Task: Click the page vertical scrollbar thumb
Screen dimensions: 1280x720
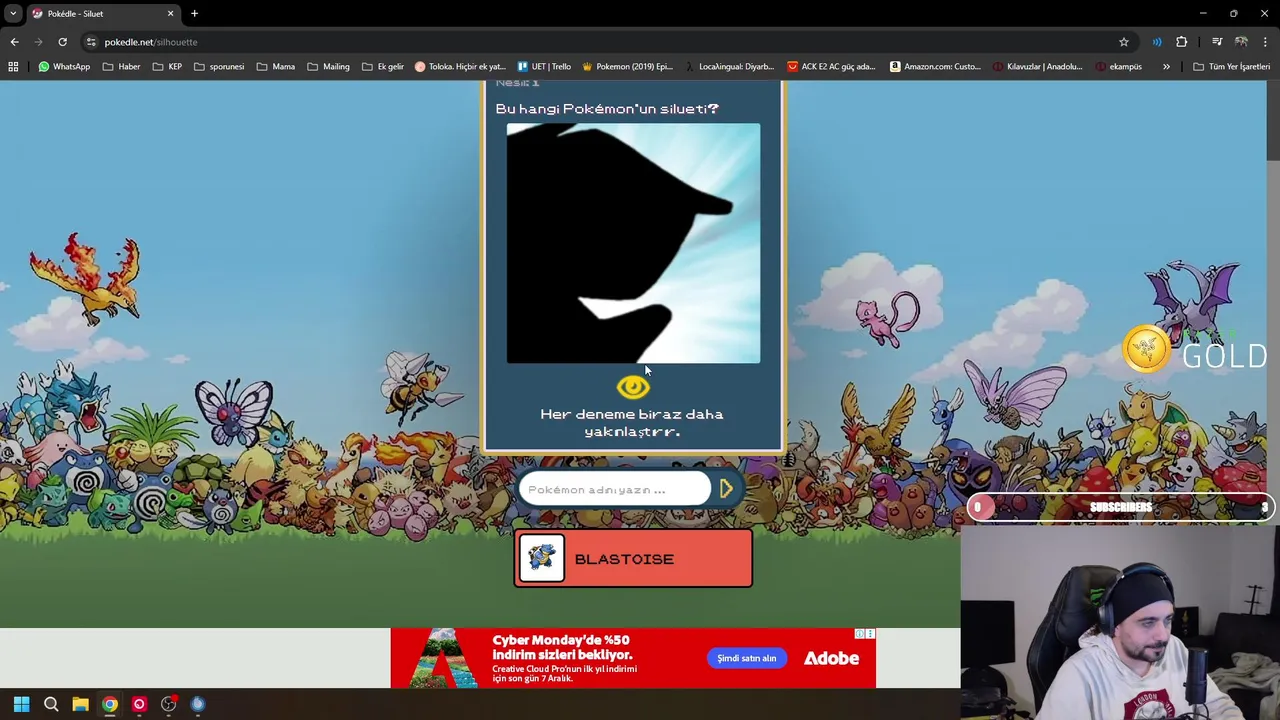Action: (1272, 120)
